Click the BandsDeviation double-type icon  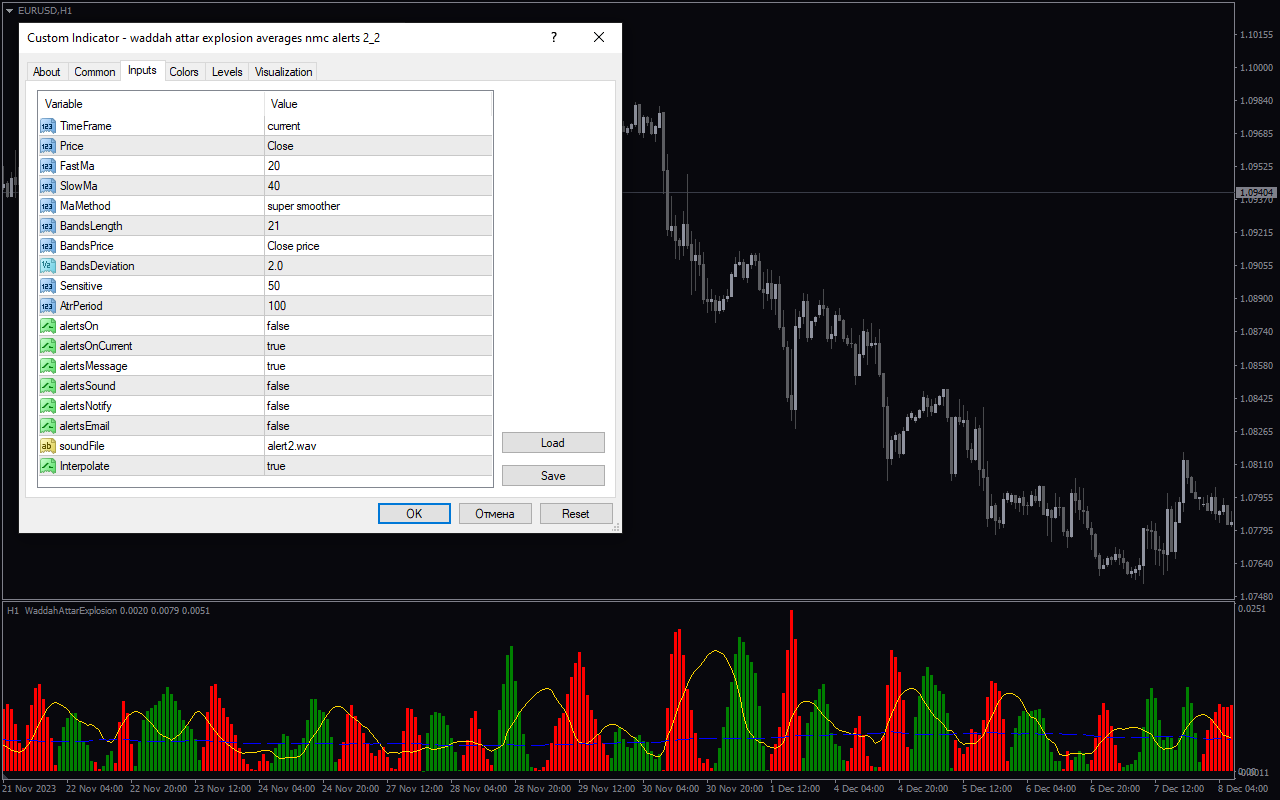[x=48, y=266]
